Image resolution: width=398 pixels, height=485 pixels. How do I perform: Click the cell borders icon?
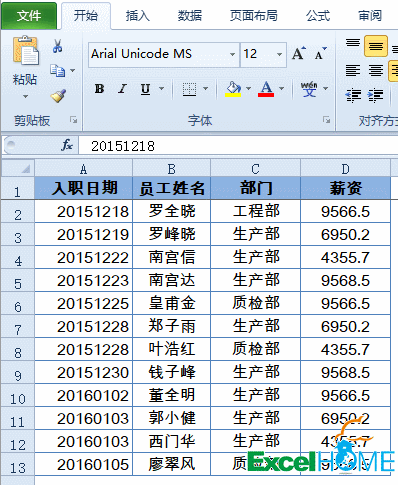[x=189, y=89]
